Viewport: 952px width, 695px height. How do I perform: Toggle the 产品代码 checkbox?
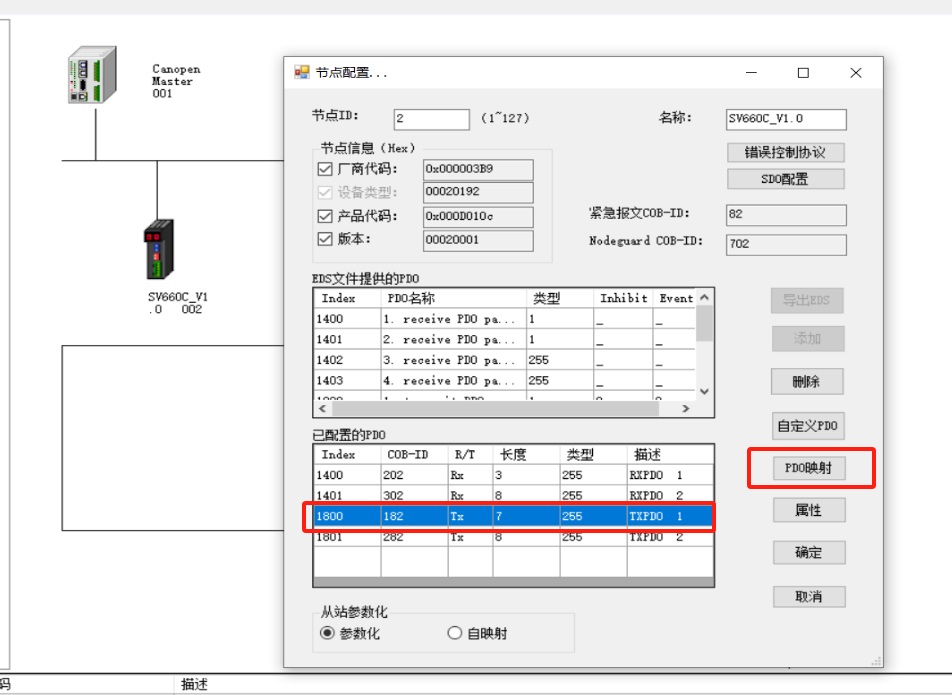(x=324, y=216)
